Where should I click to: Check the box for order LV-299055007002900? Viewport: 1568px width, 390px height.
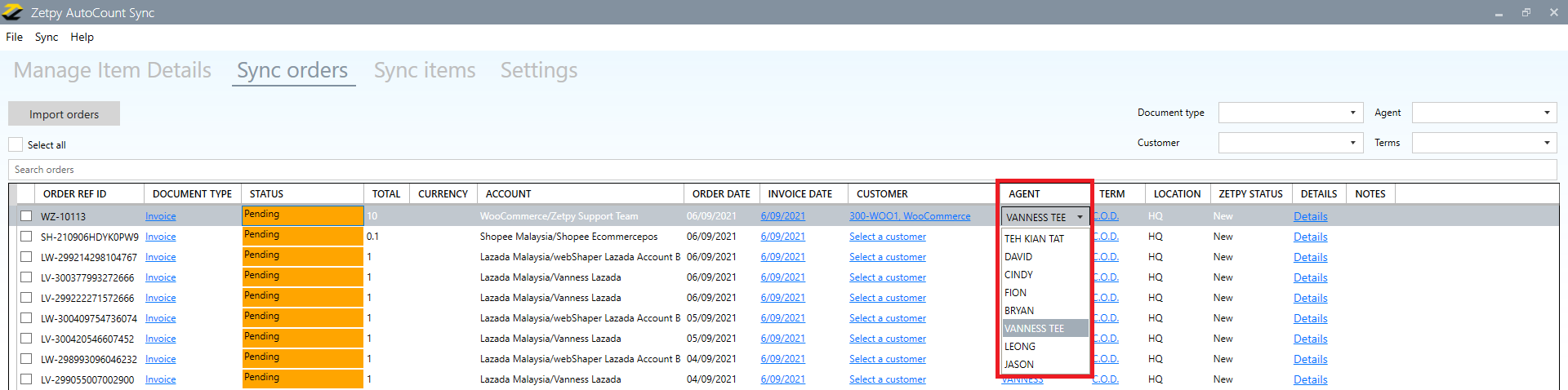(26, 379)
